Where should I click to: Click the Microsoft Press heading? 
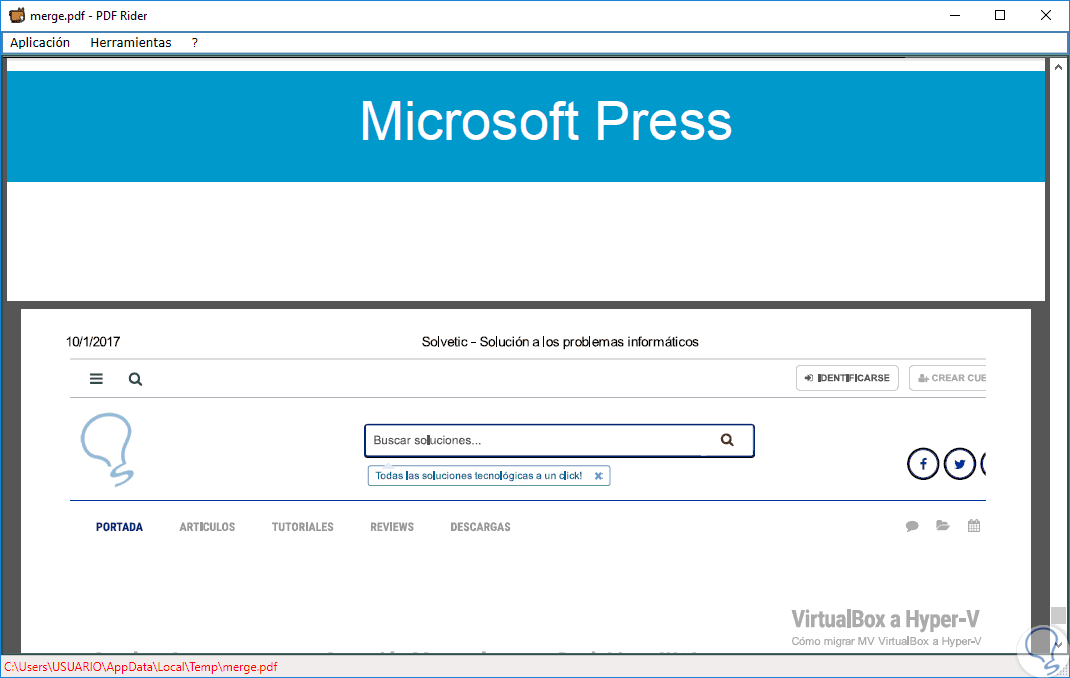[546, 121]
